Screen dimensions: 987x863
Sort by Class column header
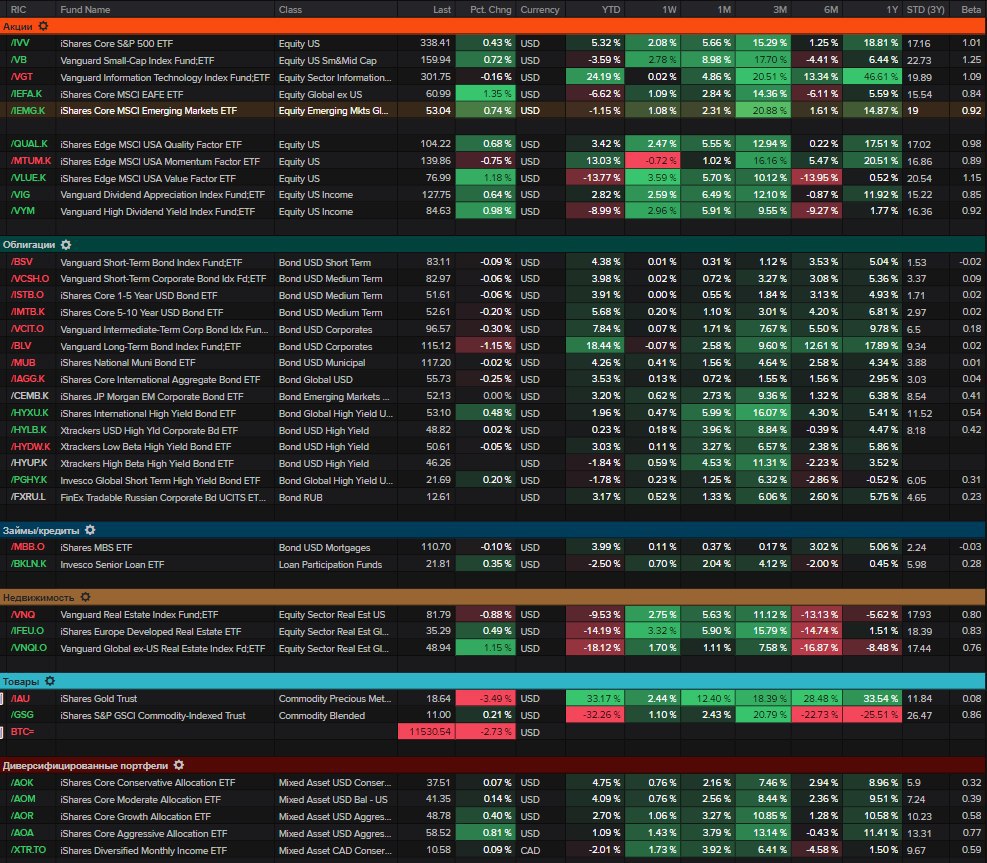coord(290,9)
